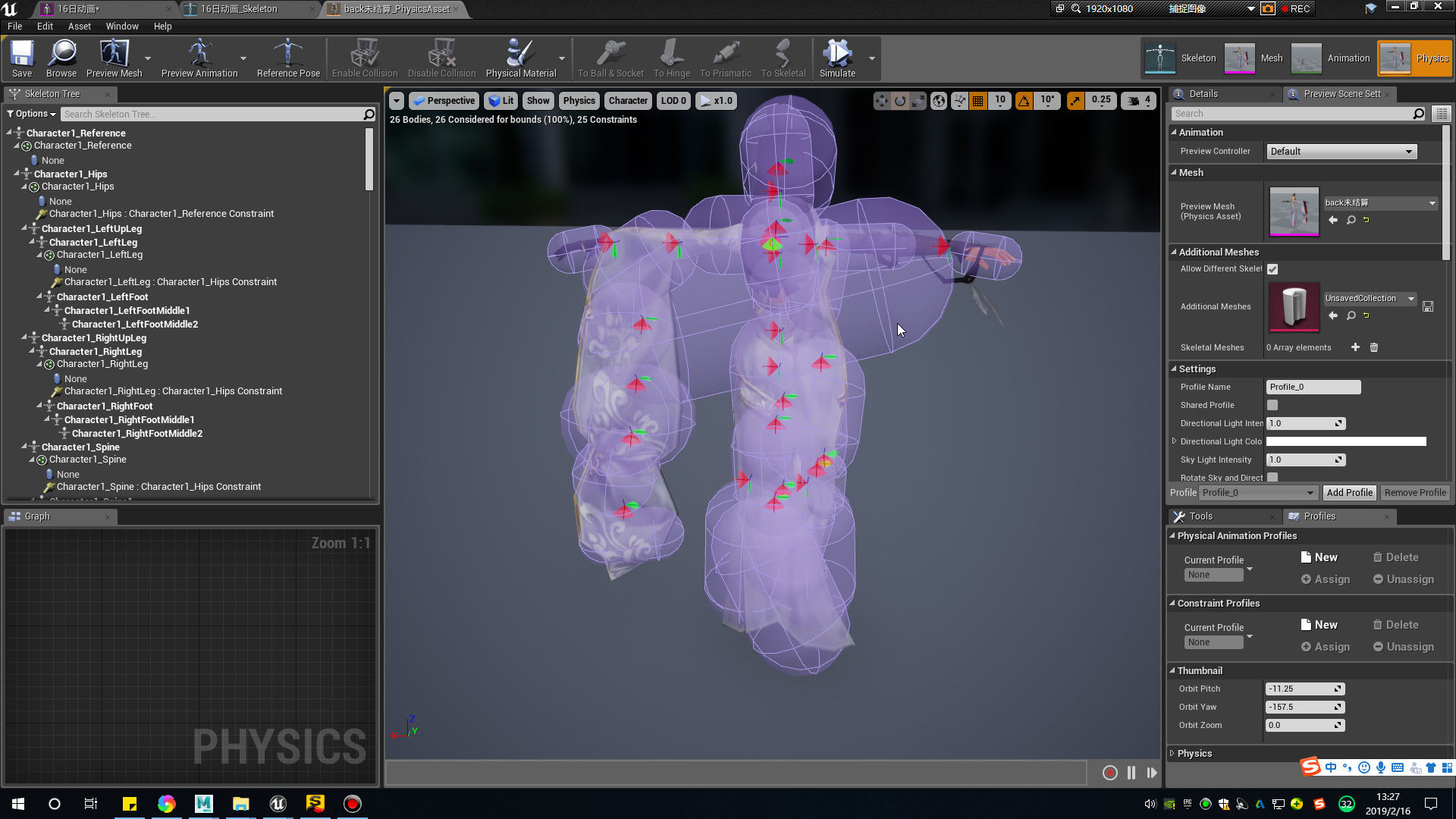Click the Preview Animation toolbar icon

coord(199,58)
